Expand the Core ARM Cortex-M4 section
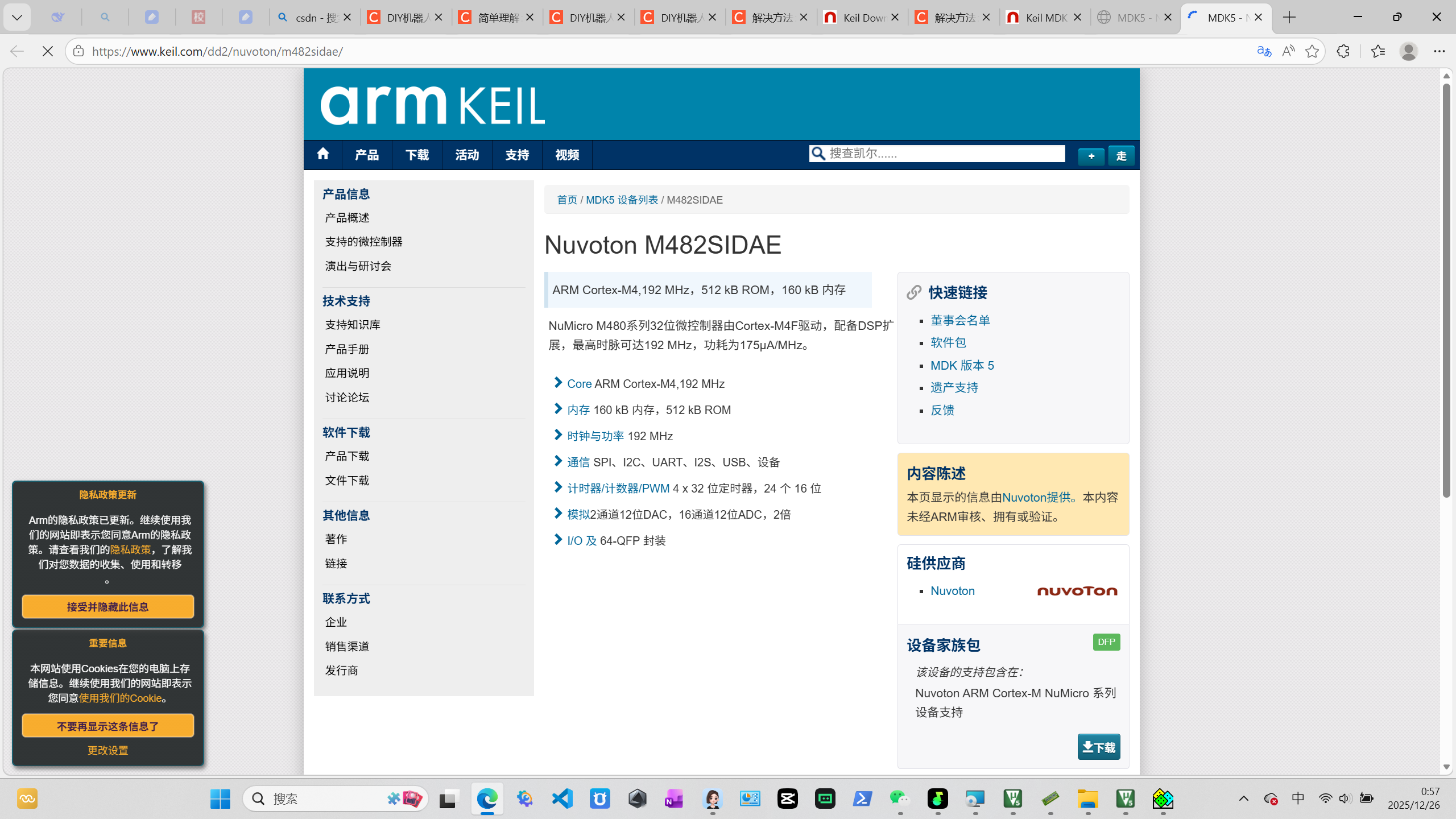Viewport: 1456px width, 819px height. [579, 384]
